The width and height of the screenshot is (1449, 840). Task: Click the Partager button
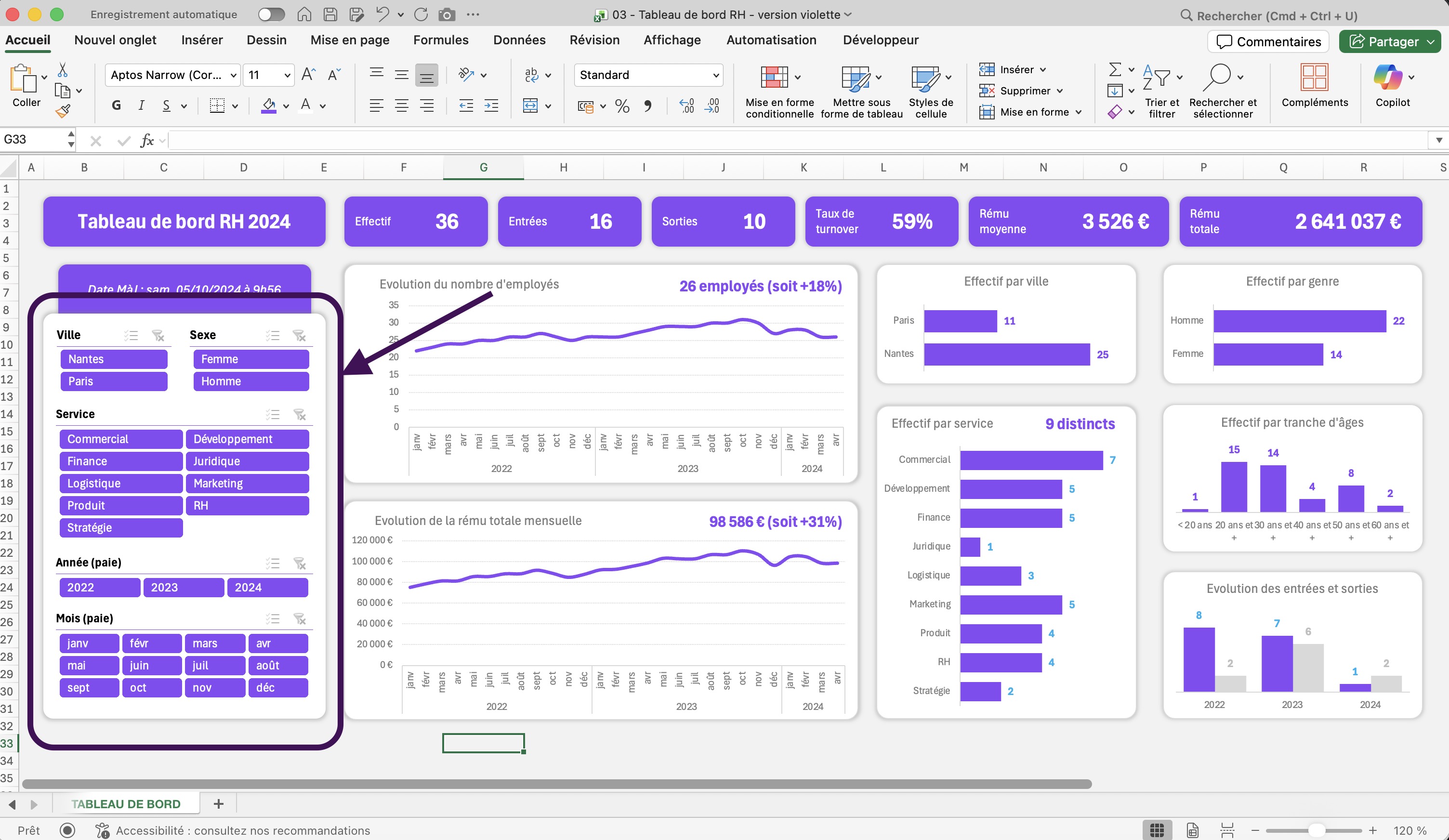(1386, 41)
